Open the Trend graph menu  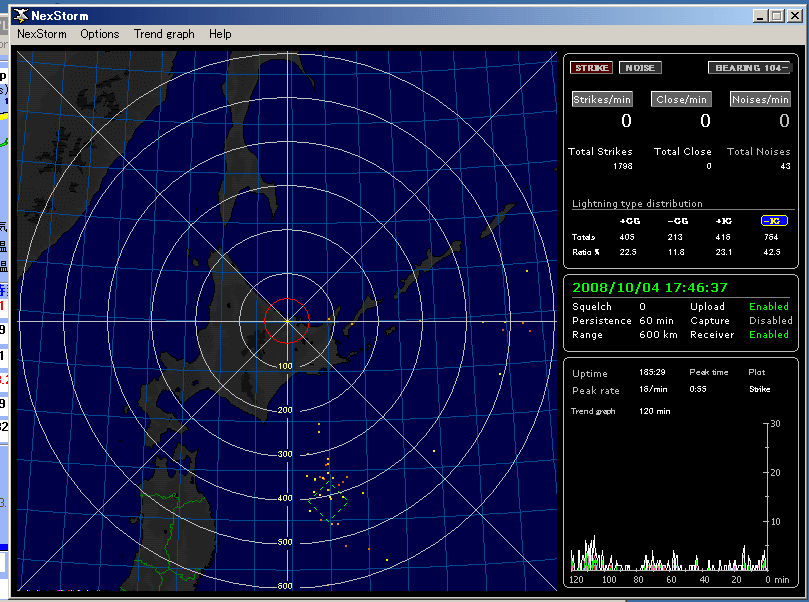click(x=163, y=34)
